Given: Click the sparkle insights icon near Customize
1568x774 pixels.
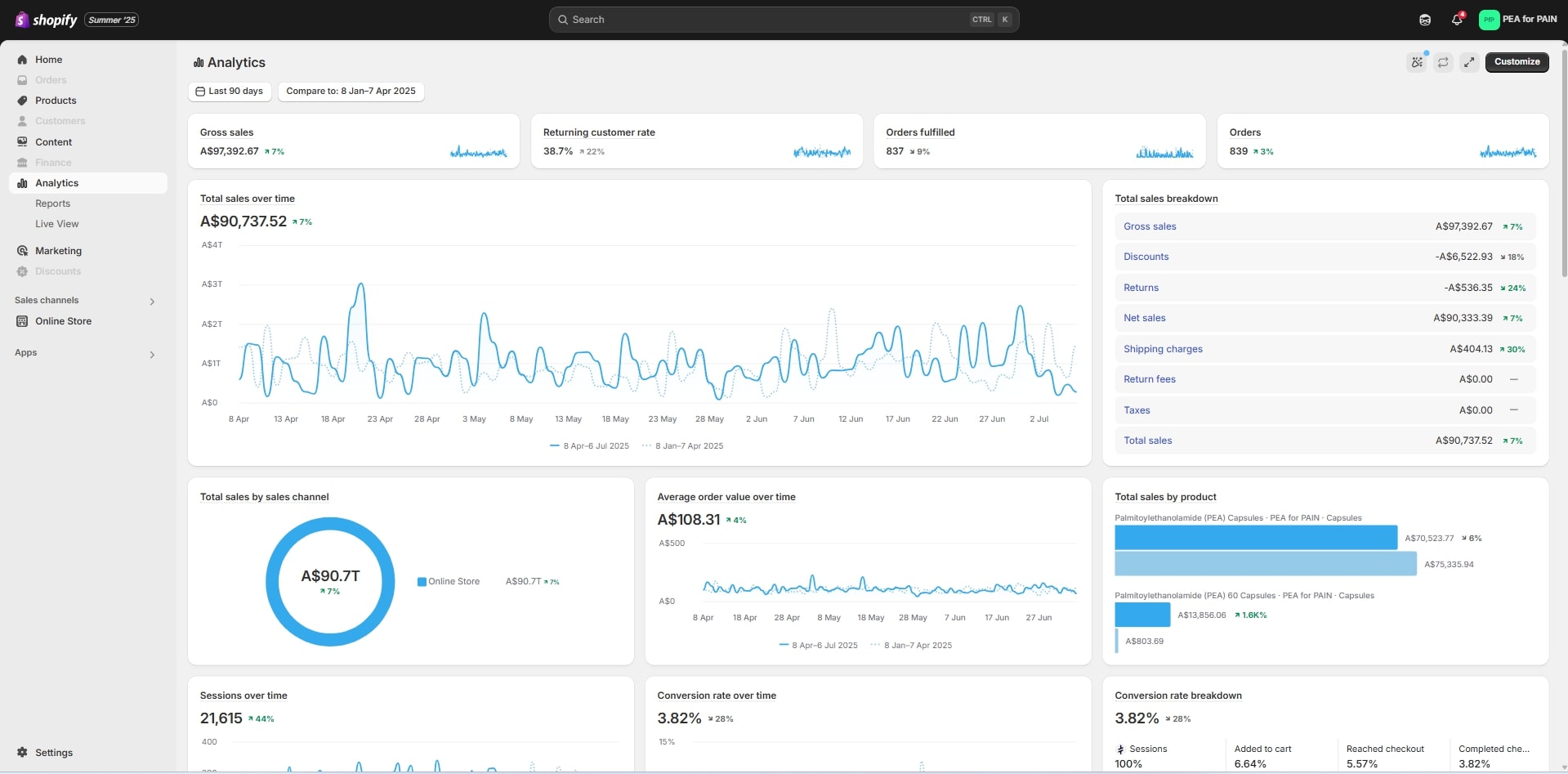Looking at the screenshot, I should 1417,62.
